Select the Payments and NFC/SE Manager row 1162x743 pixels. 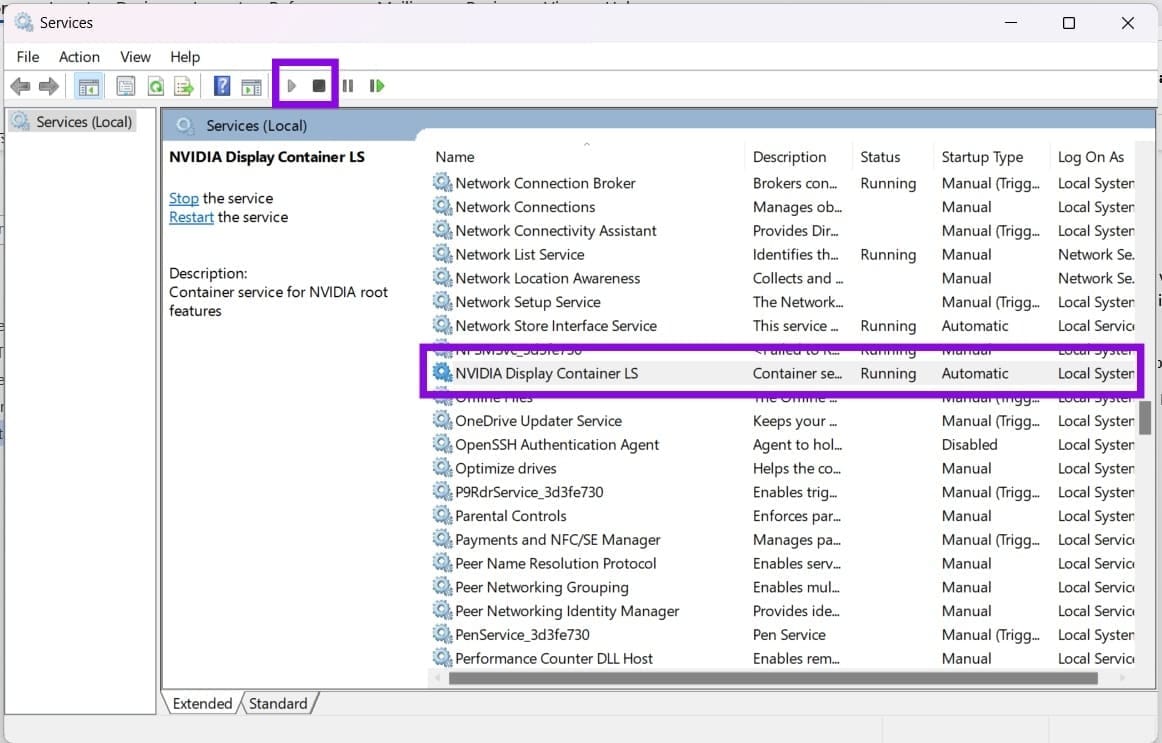point(783,539)
